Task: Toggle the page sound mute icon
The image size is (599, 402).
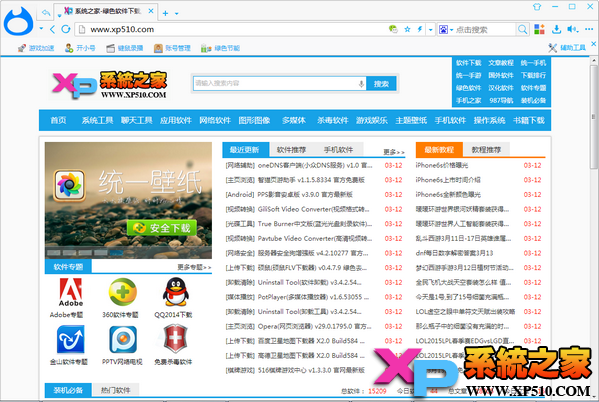Action: point(572,29)
